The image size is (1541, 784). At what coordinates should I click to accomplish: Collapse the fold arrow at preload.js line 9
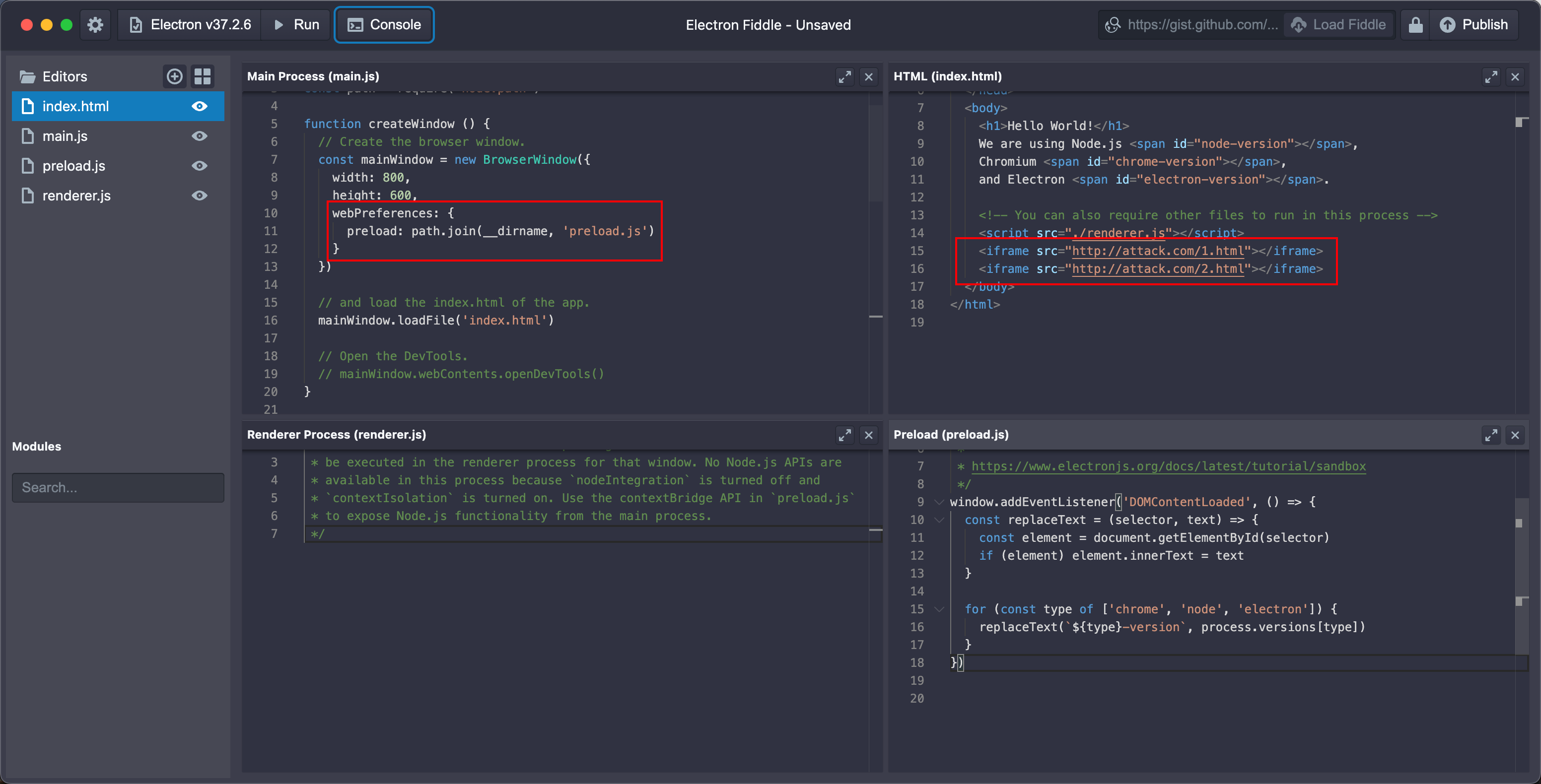point(939,502)
